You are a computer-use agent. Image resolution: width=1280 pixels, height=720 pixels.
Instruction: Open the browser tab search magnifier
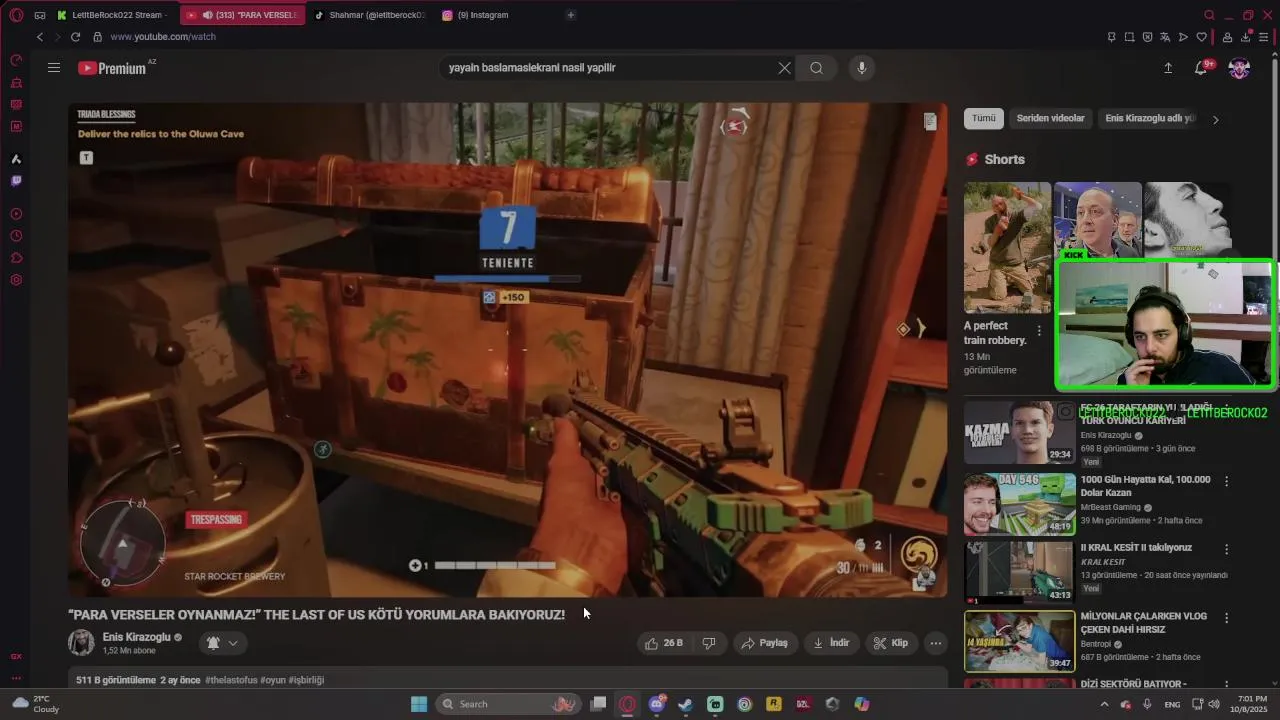click(1209, 15)
